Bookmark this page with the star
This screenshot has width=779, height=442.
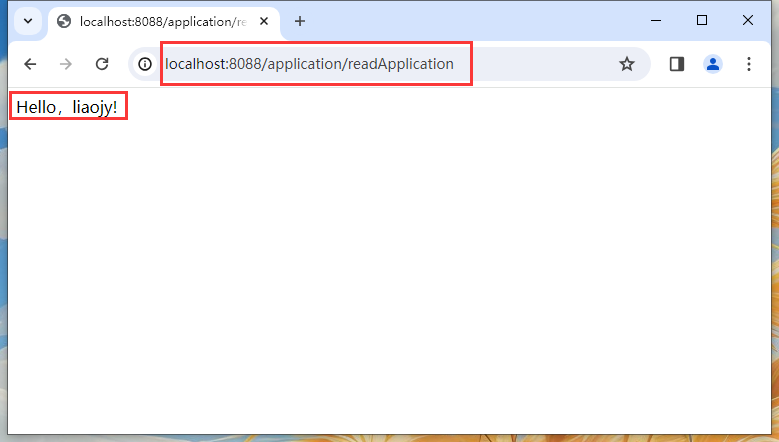coord(626,64)
